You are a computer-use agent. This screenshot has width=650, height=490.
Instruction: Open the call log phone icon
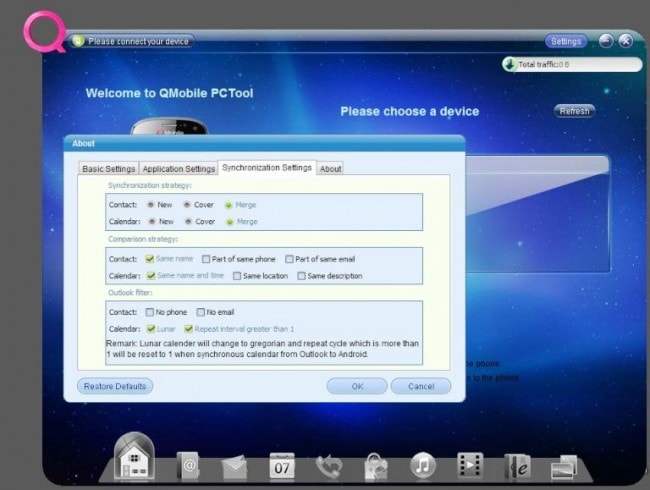point(329,467)
